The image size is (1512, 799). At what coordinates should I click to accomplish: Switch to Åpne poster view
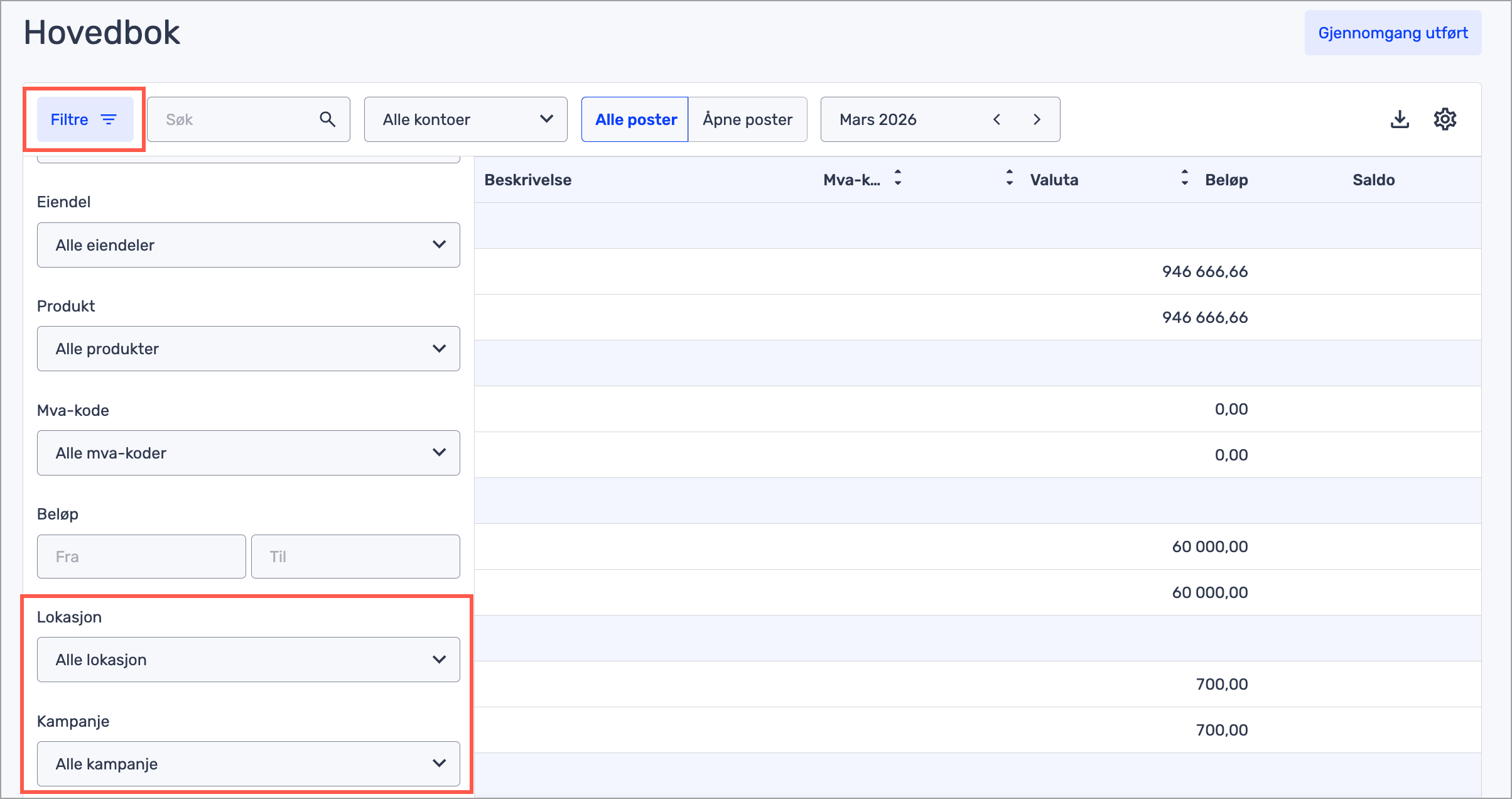[747, 119]
